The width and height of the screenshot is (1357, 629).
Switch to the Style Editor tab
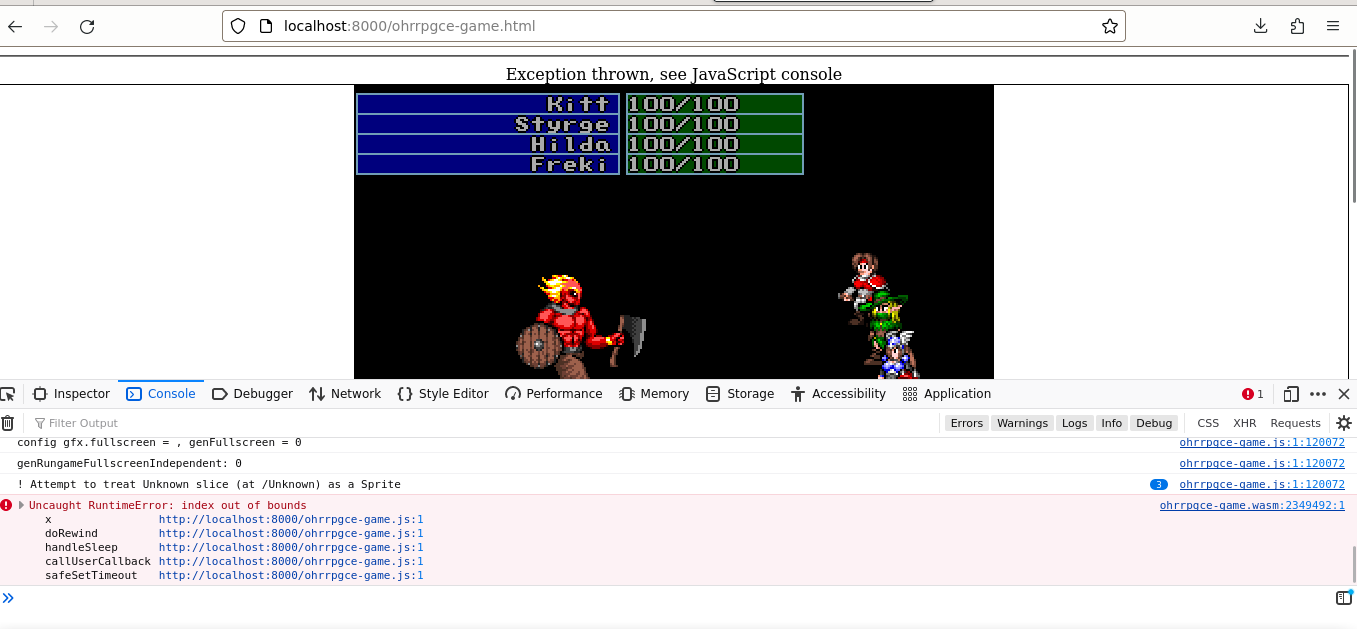(x=443, y=394)
